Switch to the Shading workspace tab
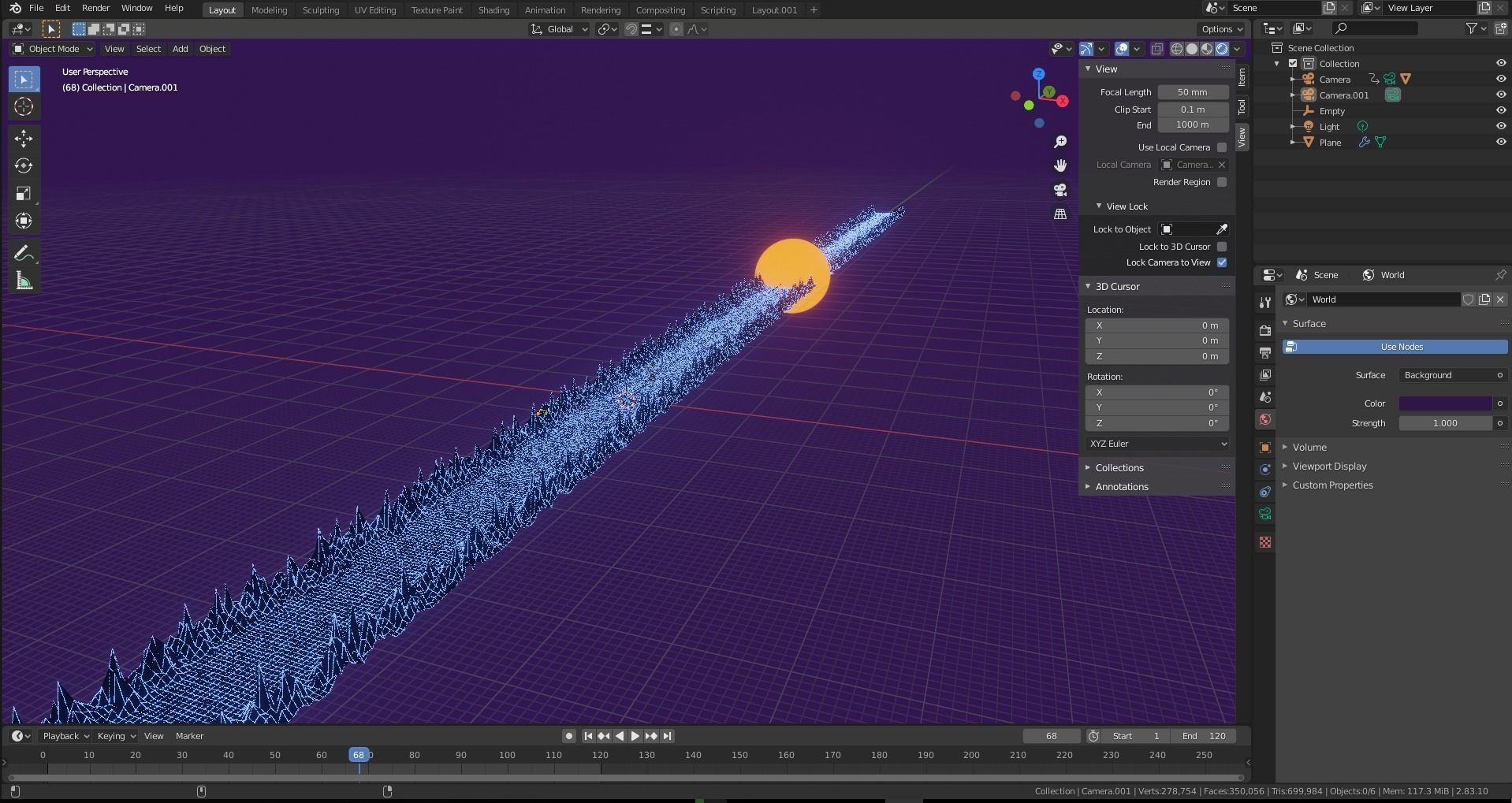Viewport: 1512px width, 803px height. (493, 9)
